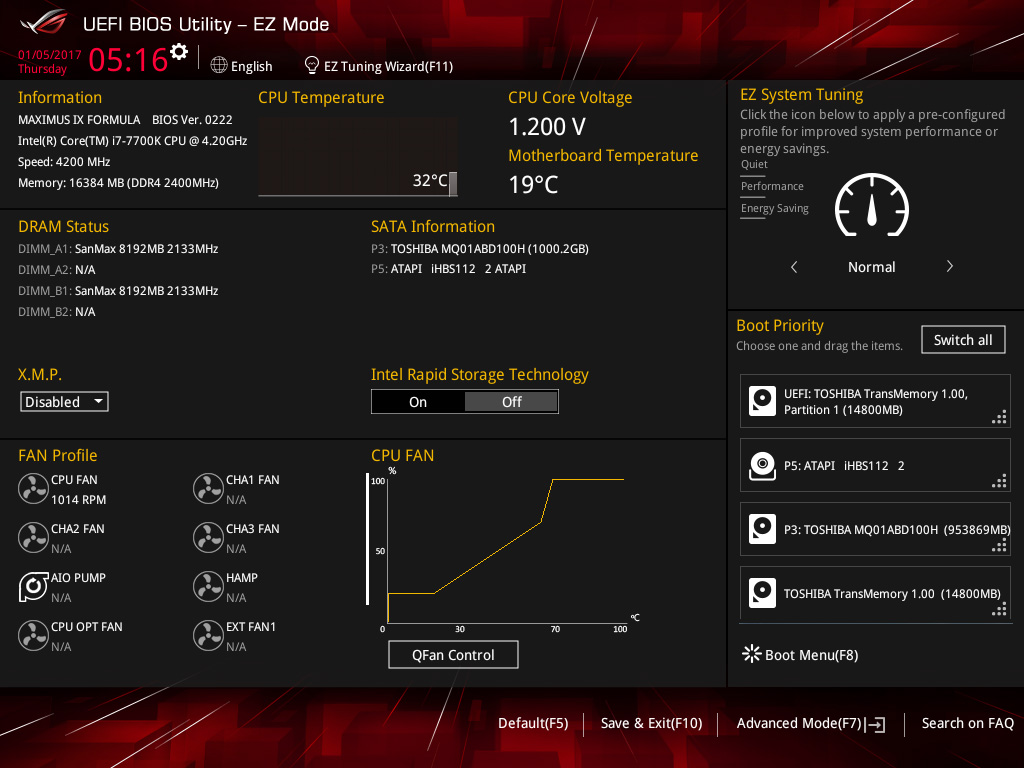Click the text 'DIMM_A1: SanMax 8192MB 2133MHz'

coord(118,249)
